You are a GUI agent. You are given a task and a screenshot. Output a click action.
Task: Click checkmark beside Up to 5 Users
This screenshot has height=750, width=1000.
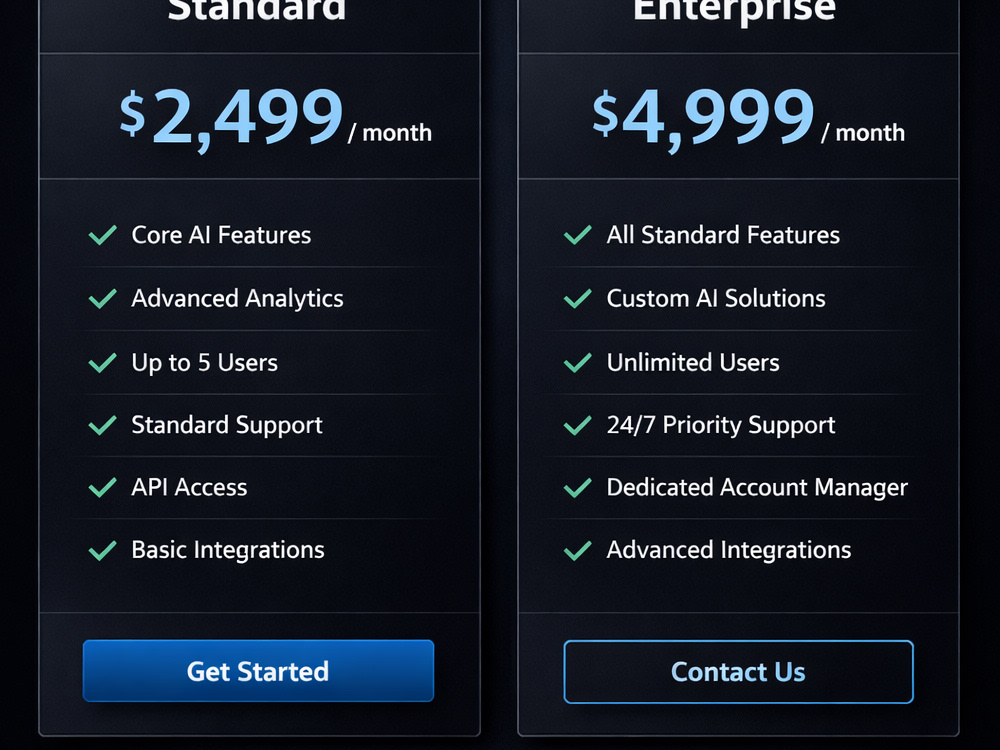pos(103,362)
